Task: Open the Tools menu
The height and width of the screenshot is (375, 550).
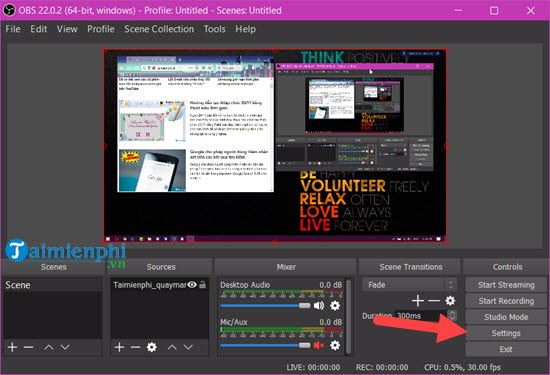Action: (215, 29)
